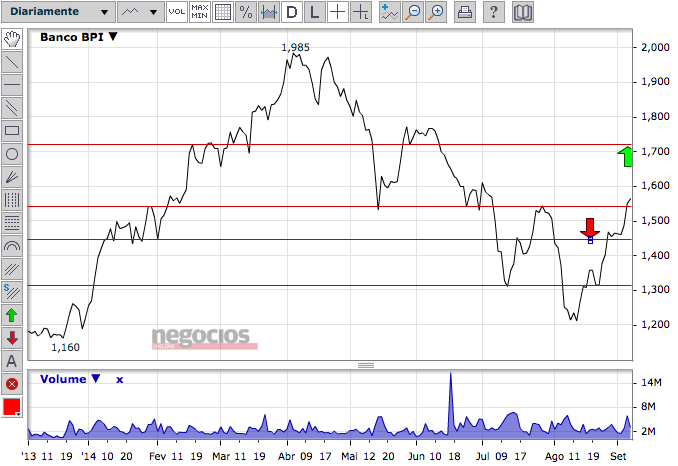Add an indicator with the plus-chart icon
The image size is (678, 466).
coord(390,12)
